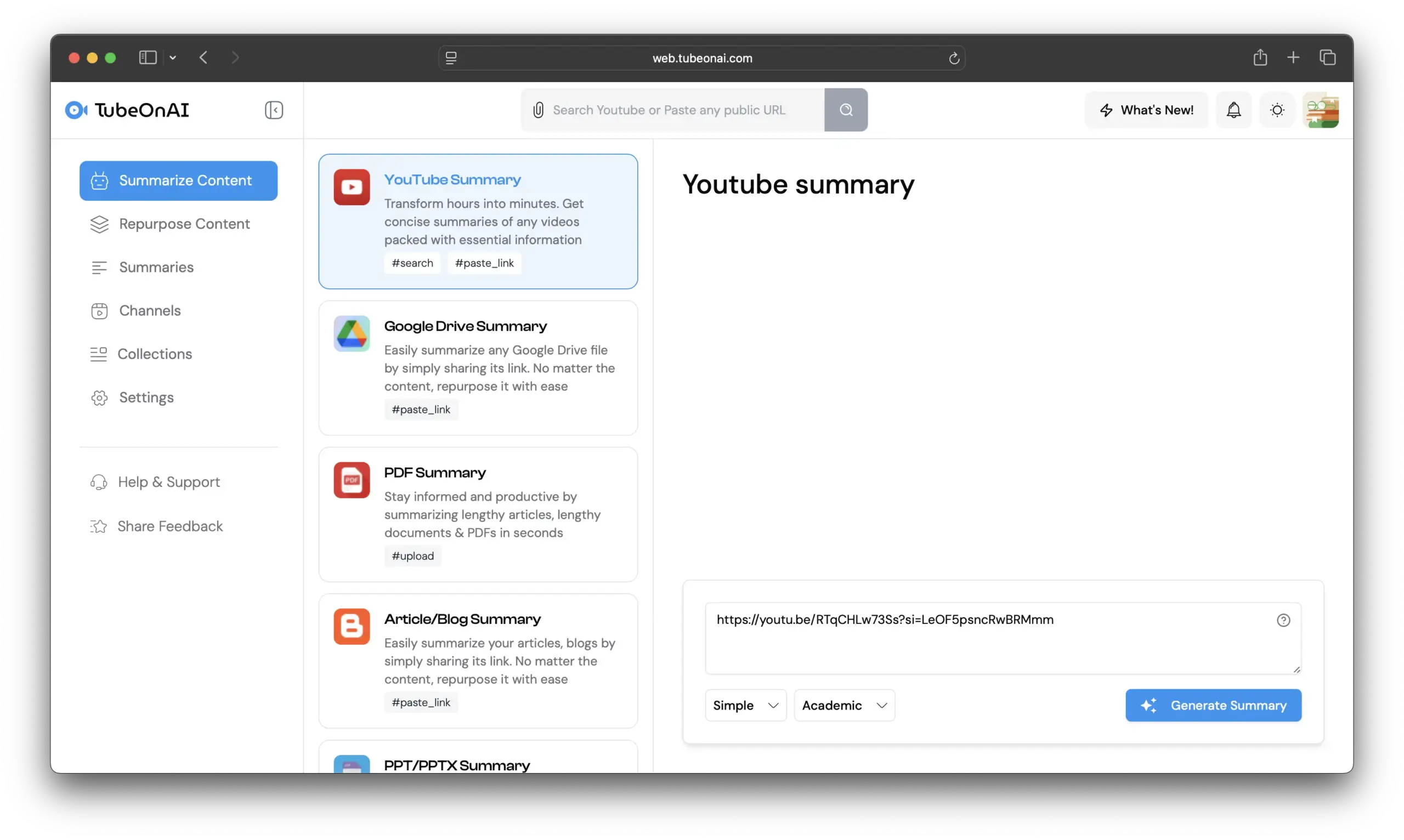Reload the page in Safari

[954, 58]
